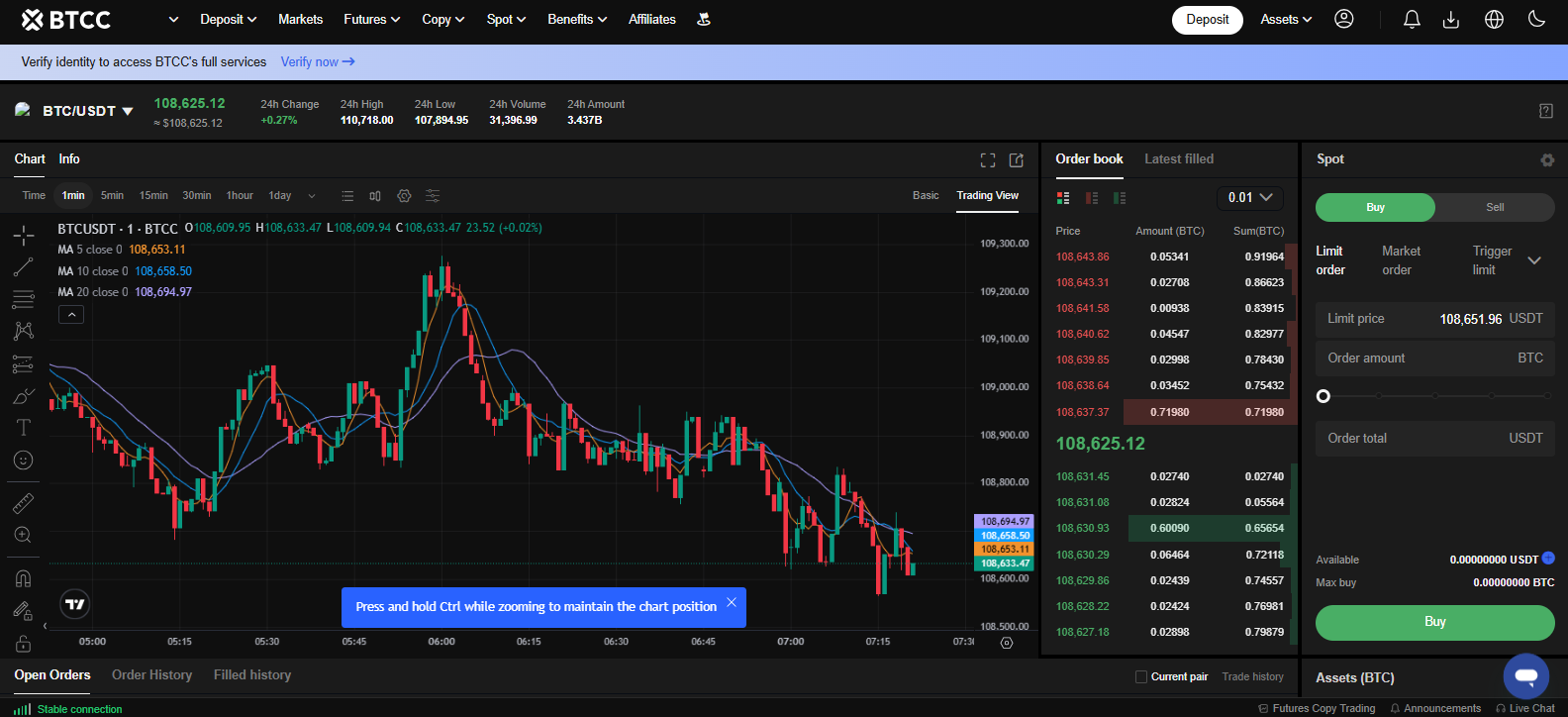Open notifications bell

click(1413, 19)
